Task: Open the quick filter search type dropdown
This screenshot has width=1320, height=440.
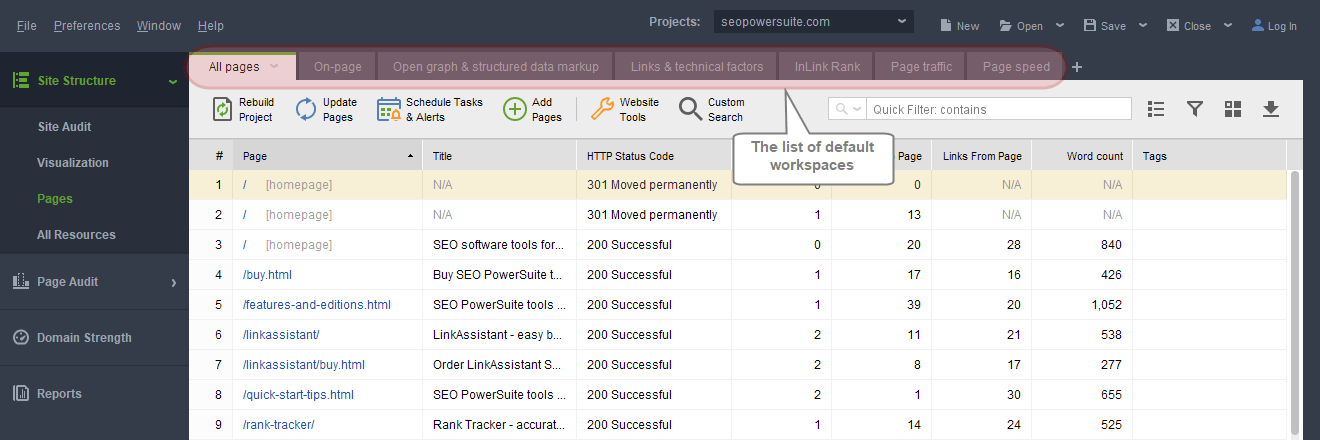Action: pyautogui.click(x=846, y=109)
